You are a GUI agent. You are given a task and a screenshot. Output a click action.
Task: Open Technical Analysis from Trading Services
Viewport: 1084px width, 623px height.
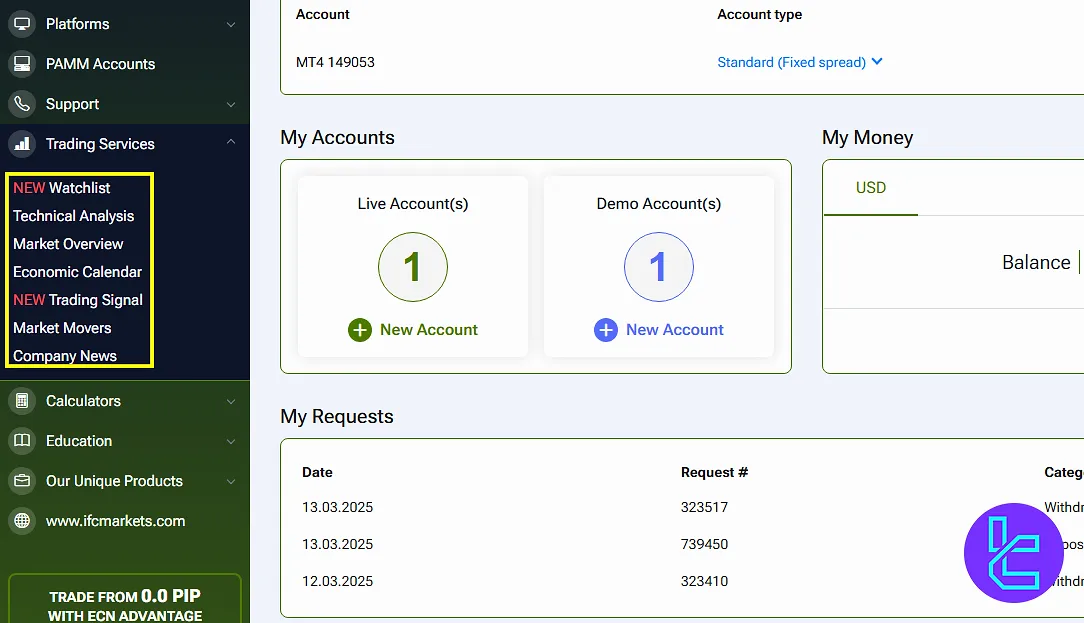(73, 216)
